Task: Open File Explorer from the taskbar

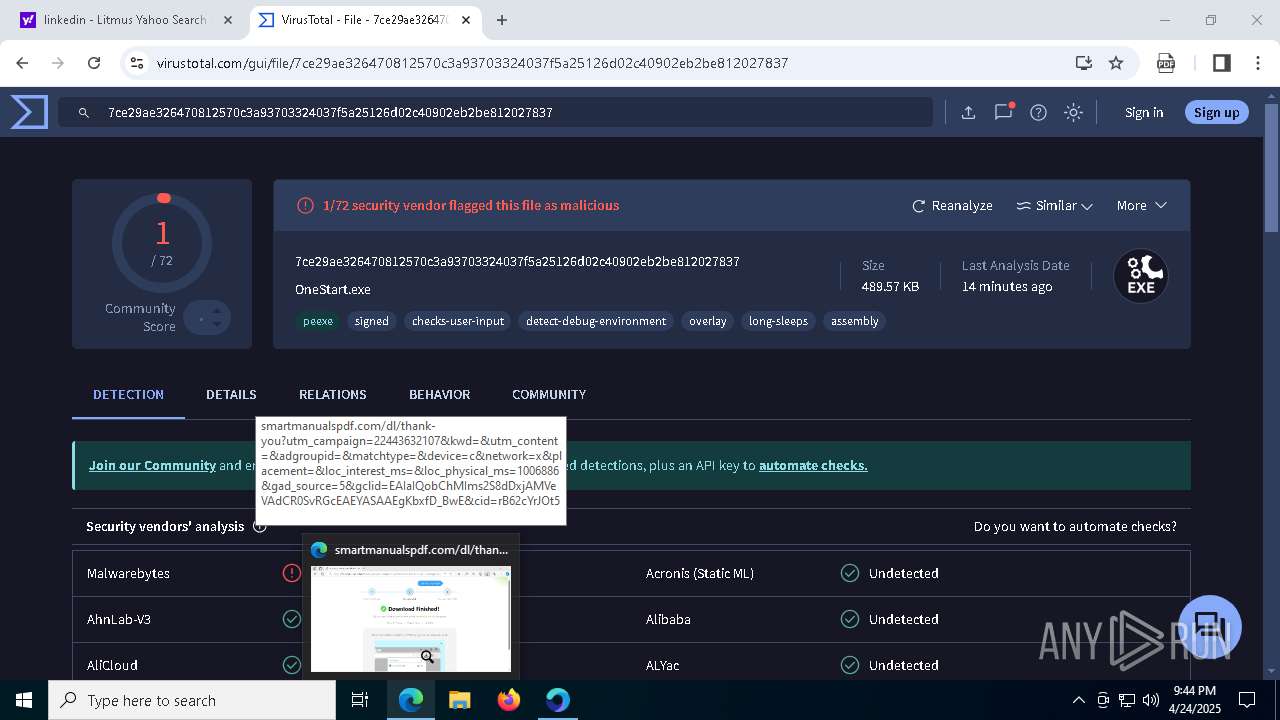Action: coord(460,700)
